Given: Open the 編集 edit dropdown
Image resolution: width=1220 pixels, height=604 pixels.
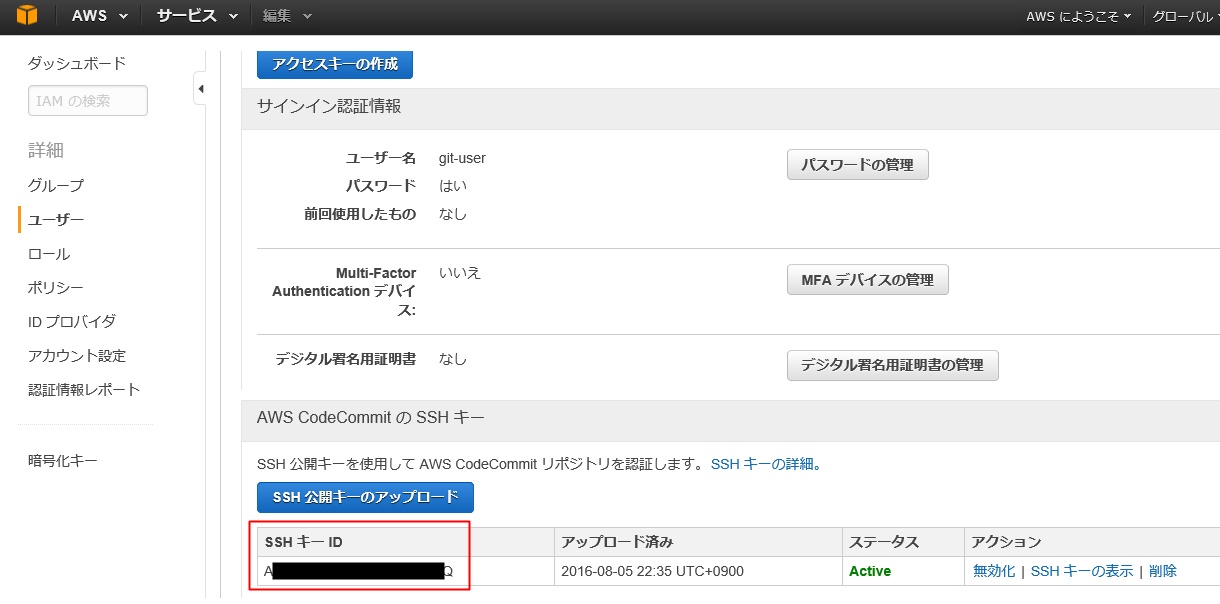Looking at the screenshot, I should click(287, 16).
